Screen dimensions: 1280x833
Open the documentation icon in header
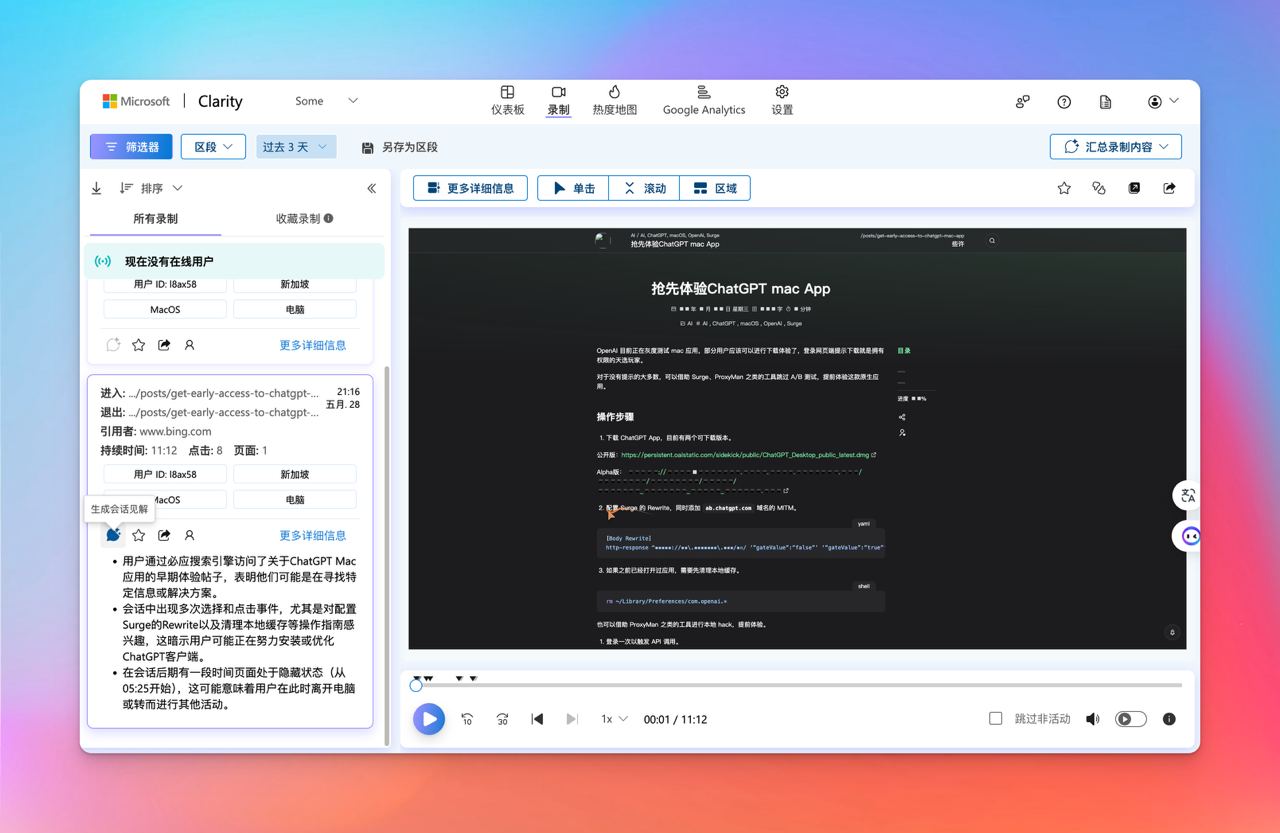click(x=1105, y=101)
